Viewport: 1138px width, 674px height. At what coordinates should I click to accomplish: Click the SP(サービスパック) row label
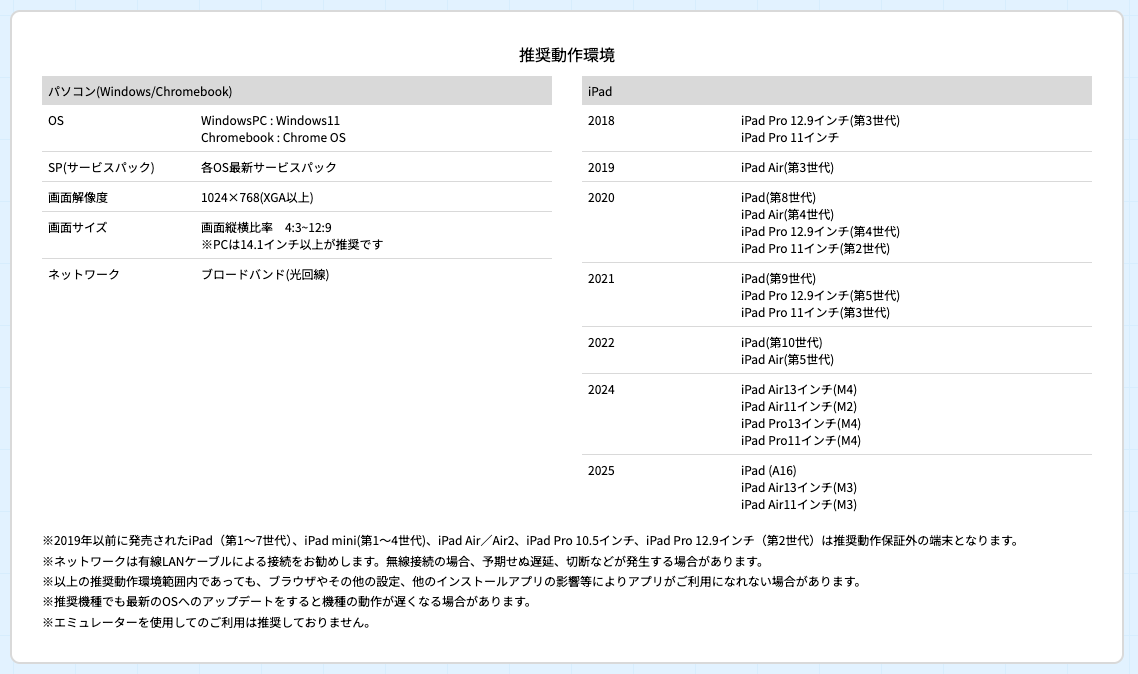click(101, 167)
